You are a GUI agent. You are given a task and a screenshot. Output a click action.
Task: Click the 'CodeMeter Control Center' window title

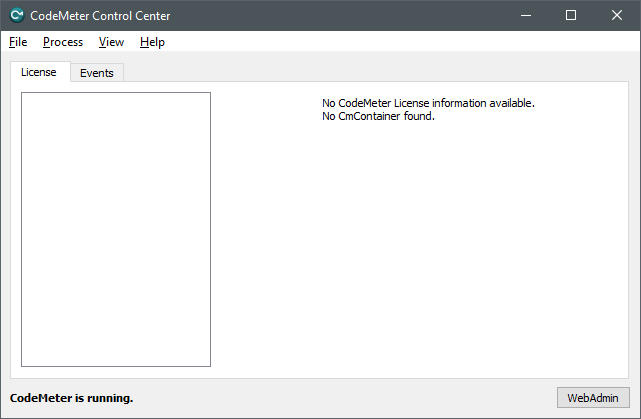tap(100, 16)
